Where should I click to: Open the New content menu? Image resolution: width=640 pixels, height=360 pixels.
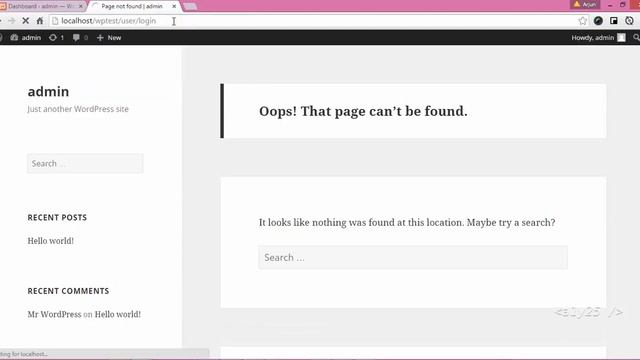click(109, 38)
